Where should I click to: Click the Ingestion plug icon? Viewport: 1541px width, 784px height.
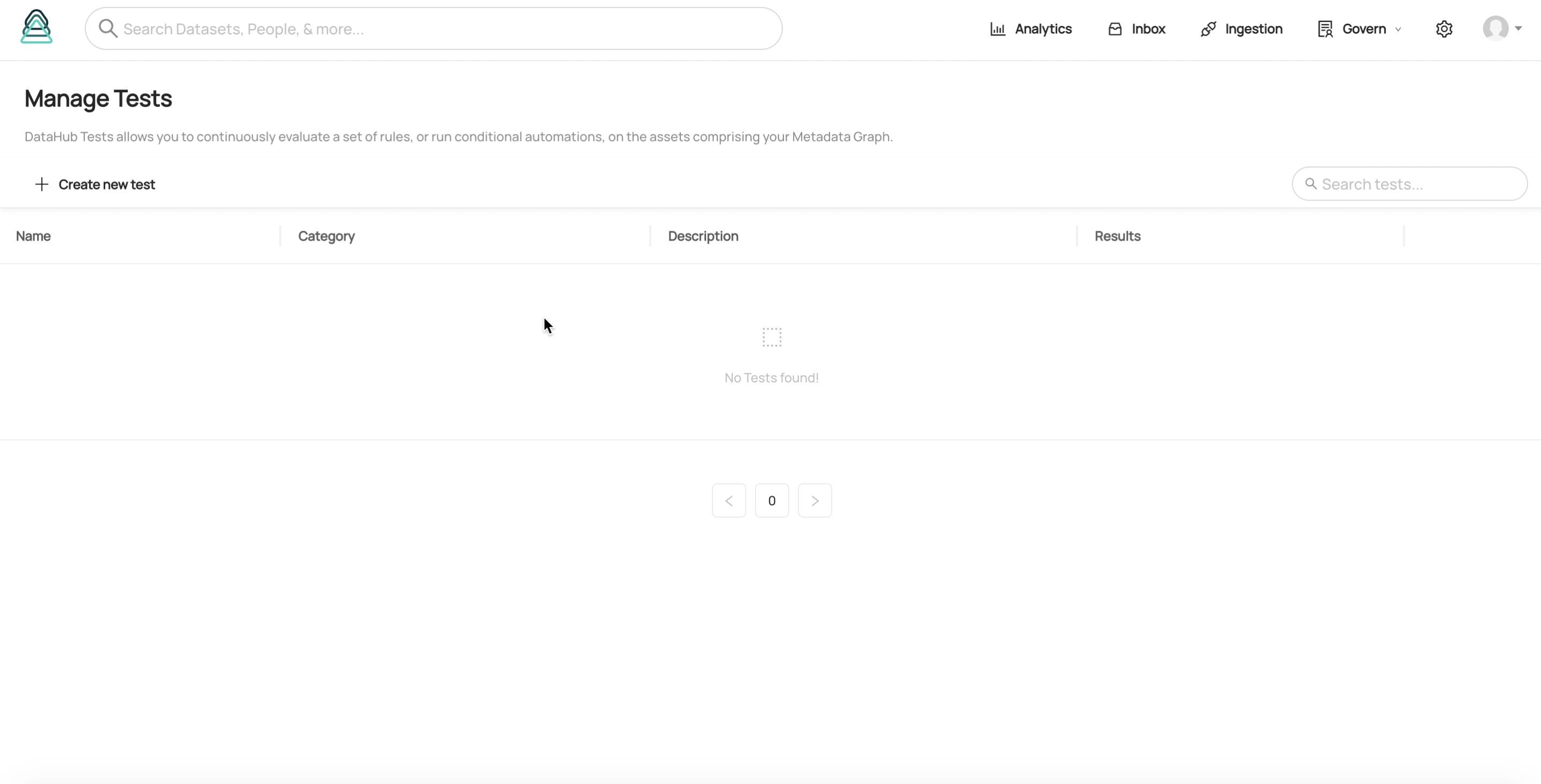pyautogui.click(x=1208, y=29)
